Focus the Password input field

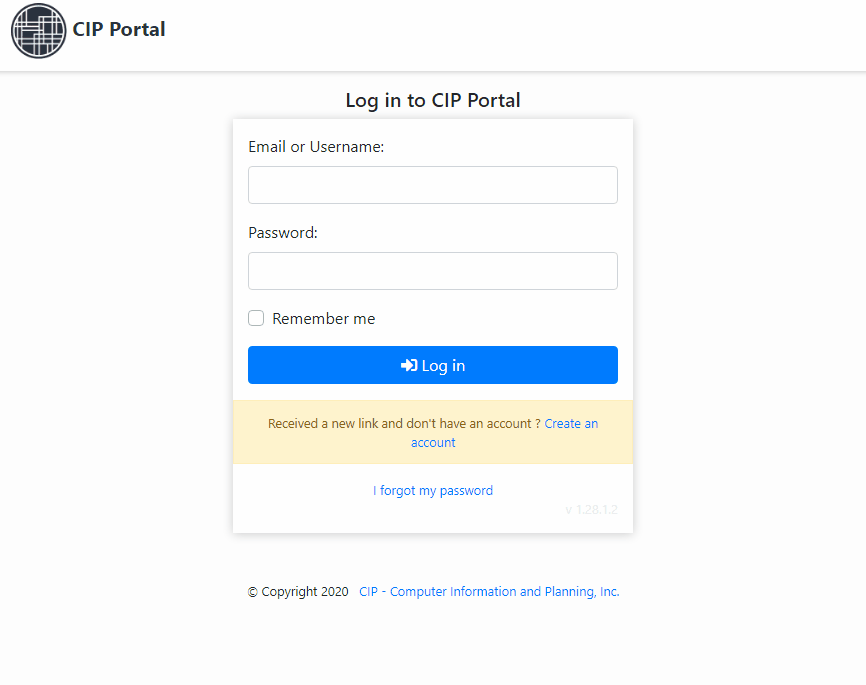pyautogui.click(x=432, y=271)
